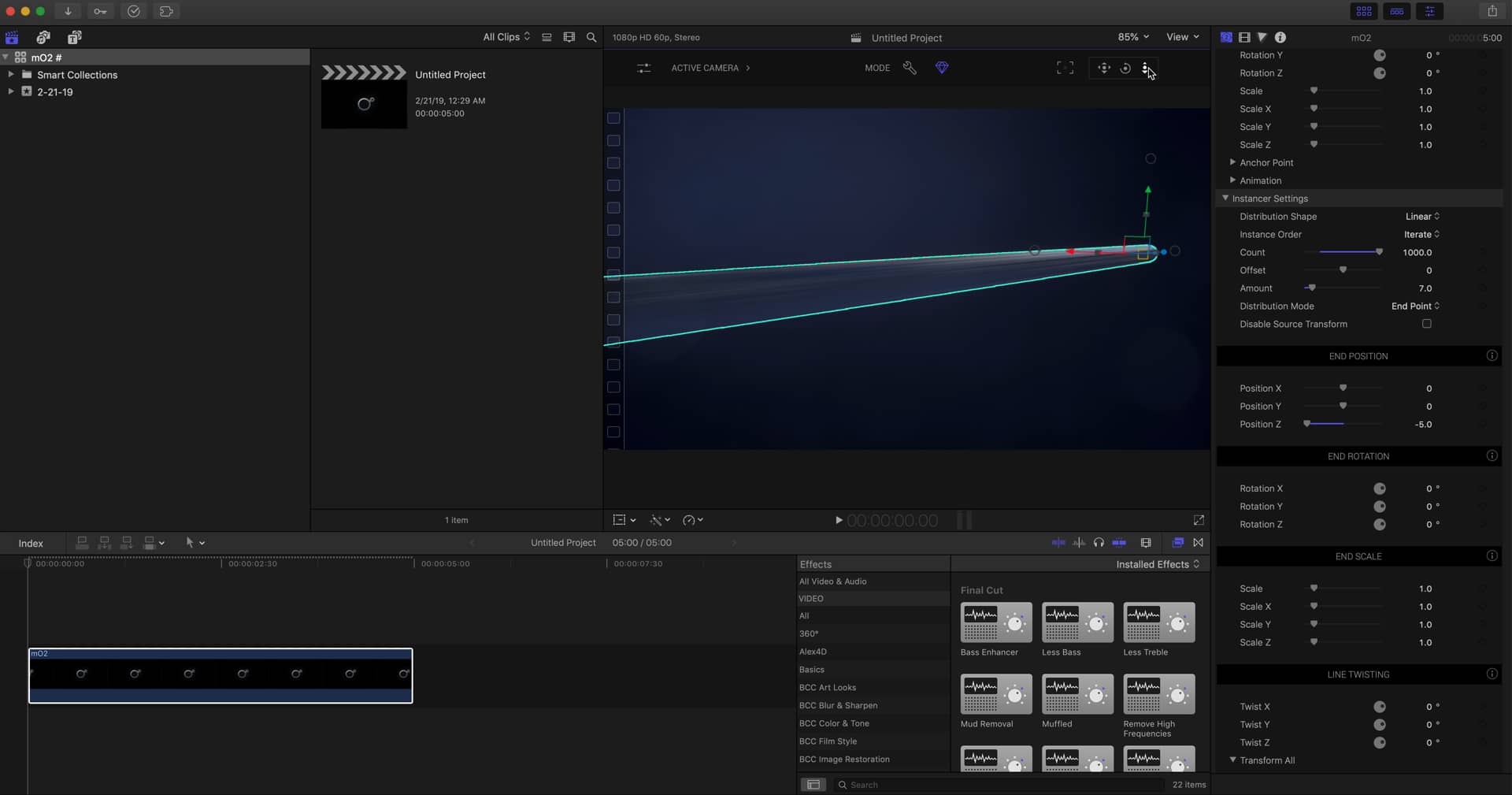Open Background Tasks checkmark icon

pyautogui.click(x=134, y=11)
